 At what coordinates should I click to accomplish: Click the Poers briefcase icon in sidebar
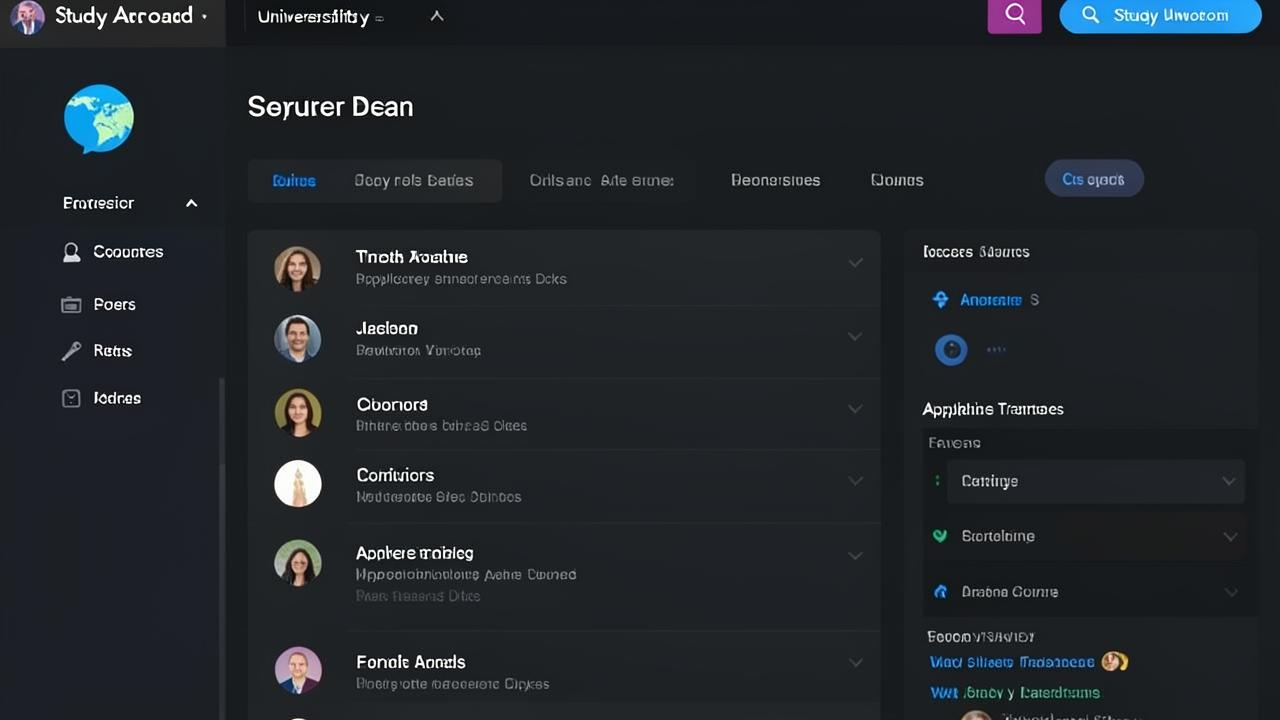(71, 305)
